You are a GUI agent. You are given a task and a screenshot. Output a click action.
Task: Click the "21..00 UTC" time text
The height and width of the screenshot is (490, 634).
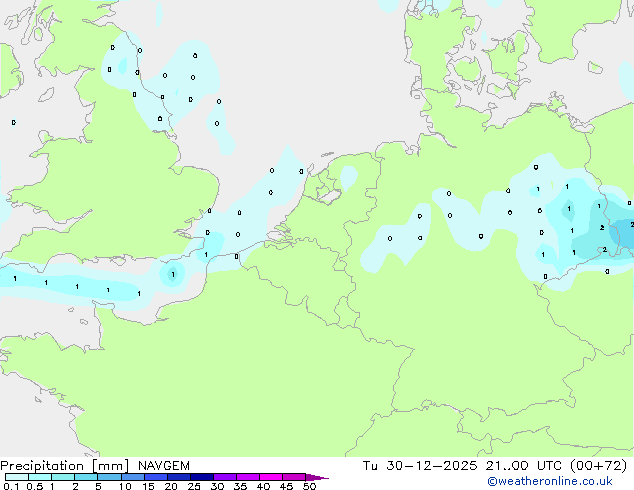(x=524, y=466)
